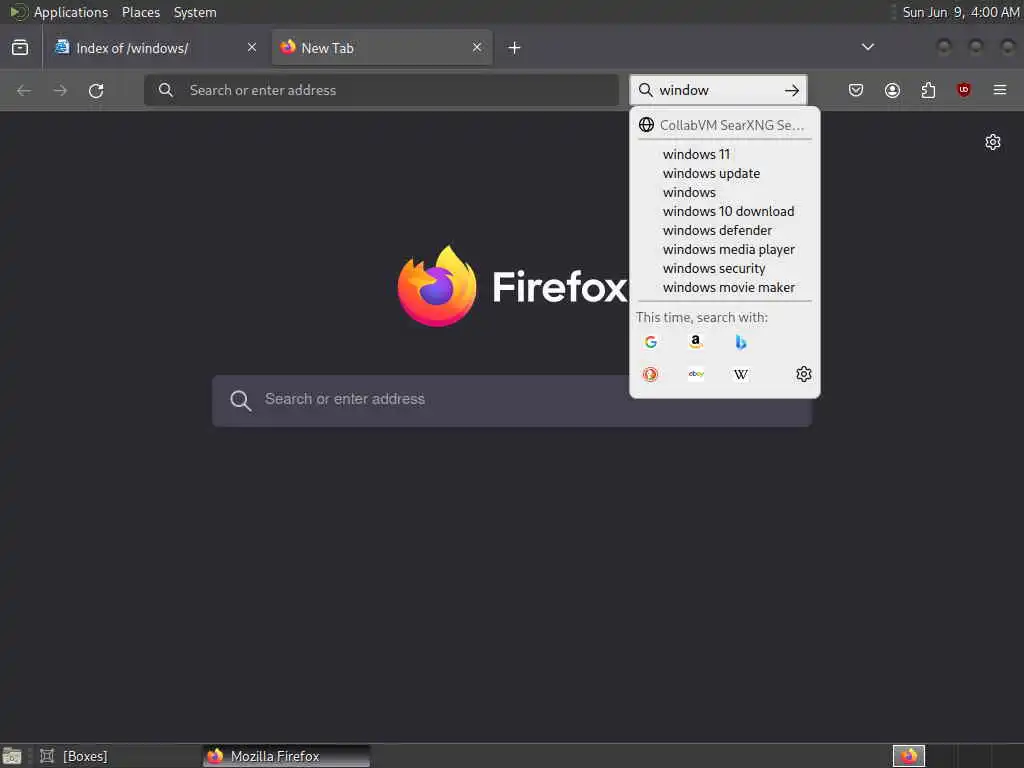Open the Firefox View icon
Image resolution: width=1024 pixels, height=768 pixels.
pyautogui.click(x=20, y=48)
